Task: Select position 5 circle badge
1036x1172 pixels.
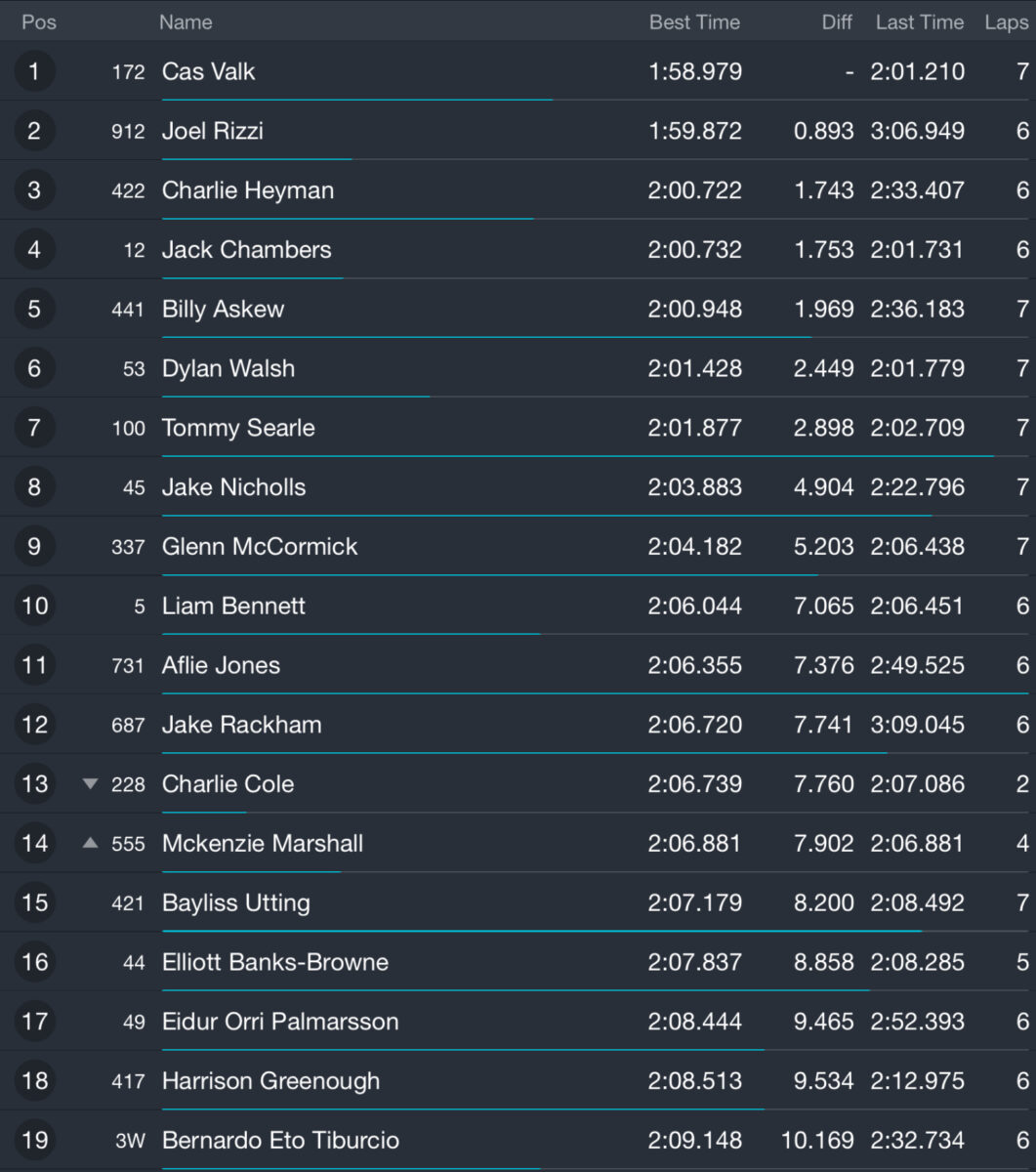Action: pyautogui.click(x=34, y=309)
